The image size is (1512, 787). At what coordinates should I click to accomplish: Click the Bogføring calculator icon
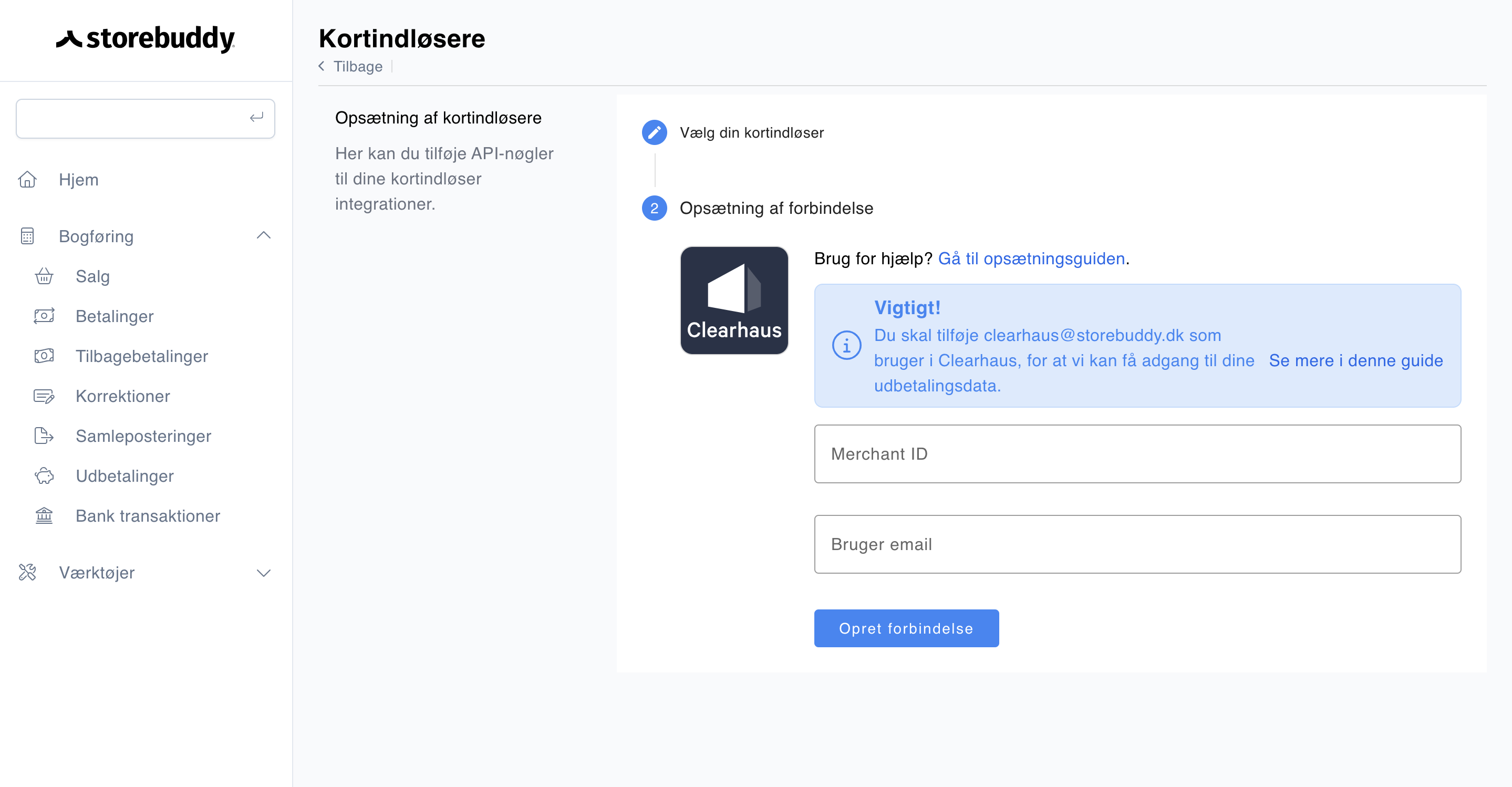point(28,236)
